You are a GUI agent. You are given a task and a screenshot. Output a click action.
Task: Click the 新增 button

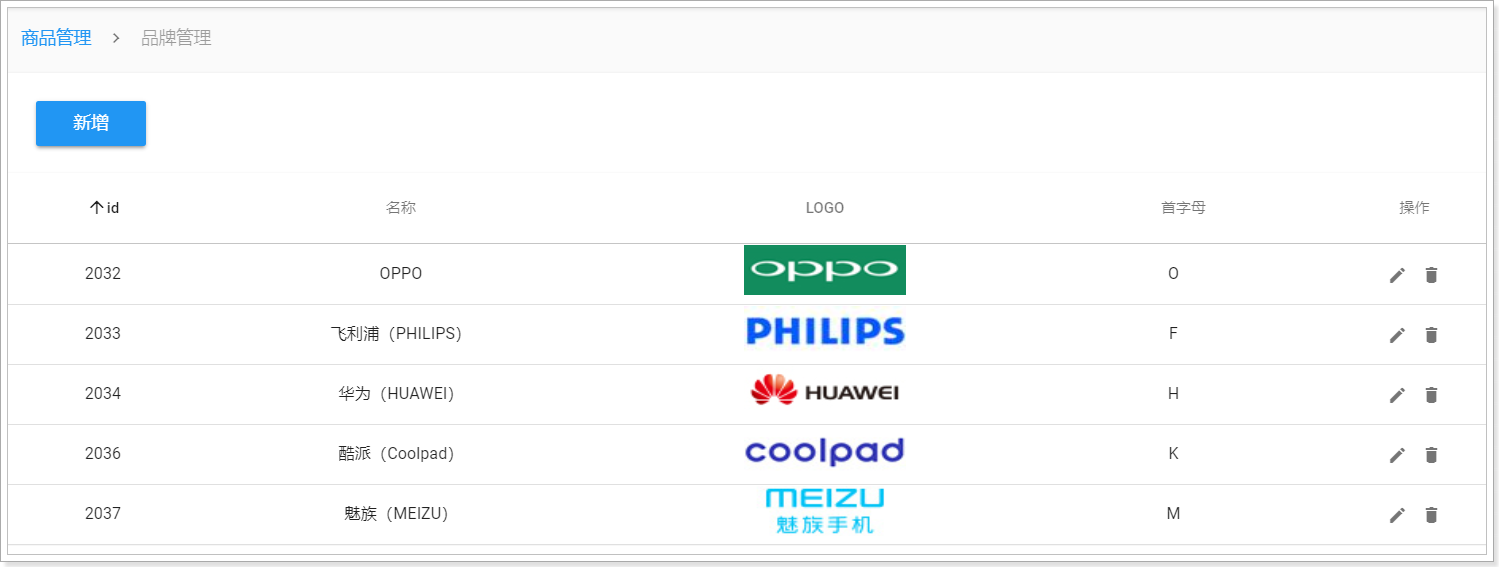point(91,123)
